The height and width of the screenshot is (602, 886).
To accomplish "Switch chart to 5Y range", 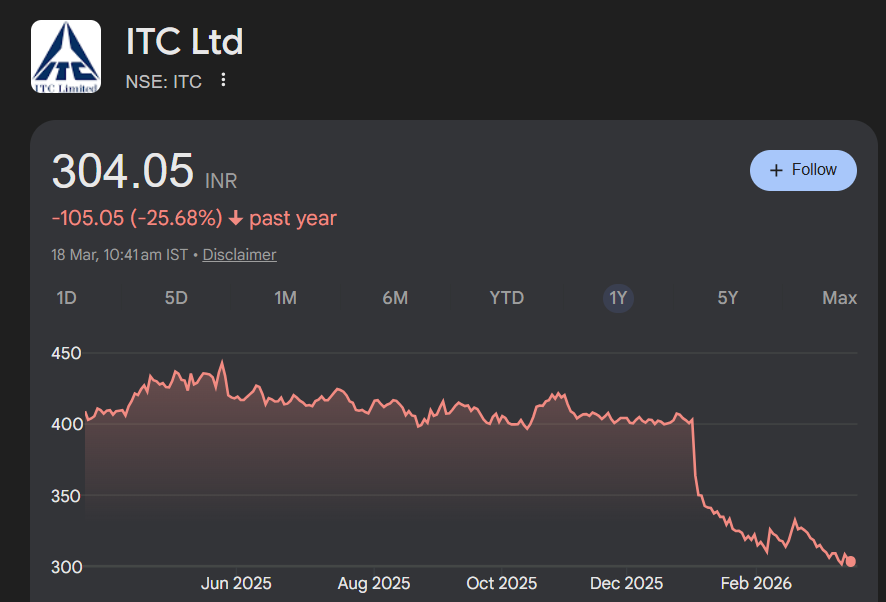I will click(728, 298).
